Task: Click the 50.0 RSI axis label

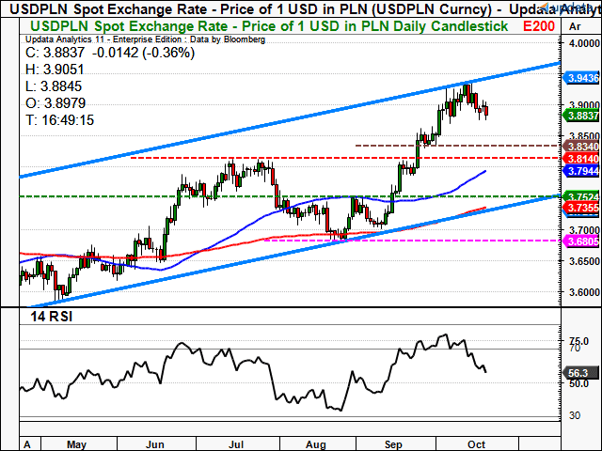Action: coord(579,383)
